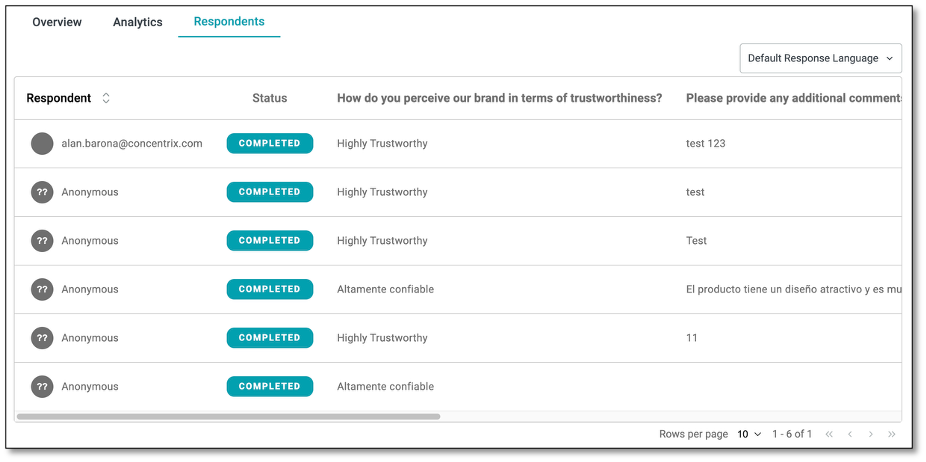This screenshot has height=462, width=926.
Task: Click the first Anonymous respondent avatar
Action: click(x=42, y=192)
